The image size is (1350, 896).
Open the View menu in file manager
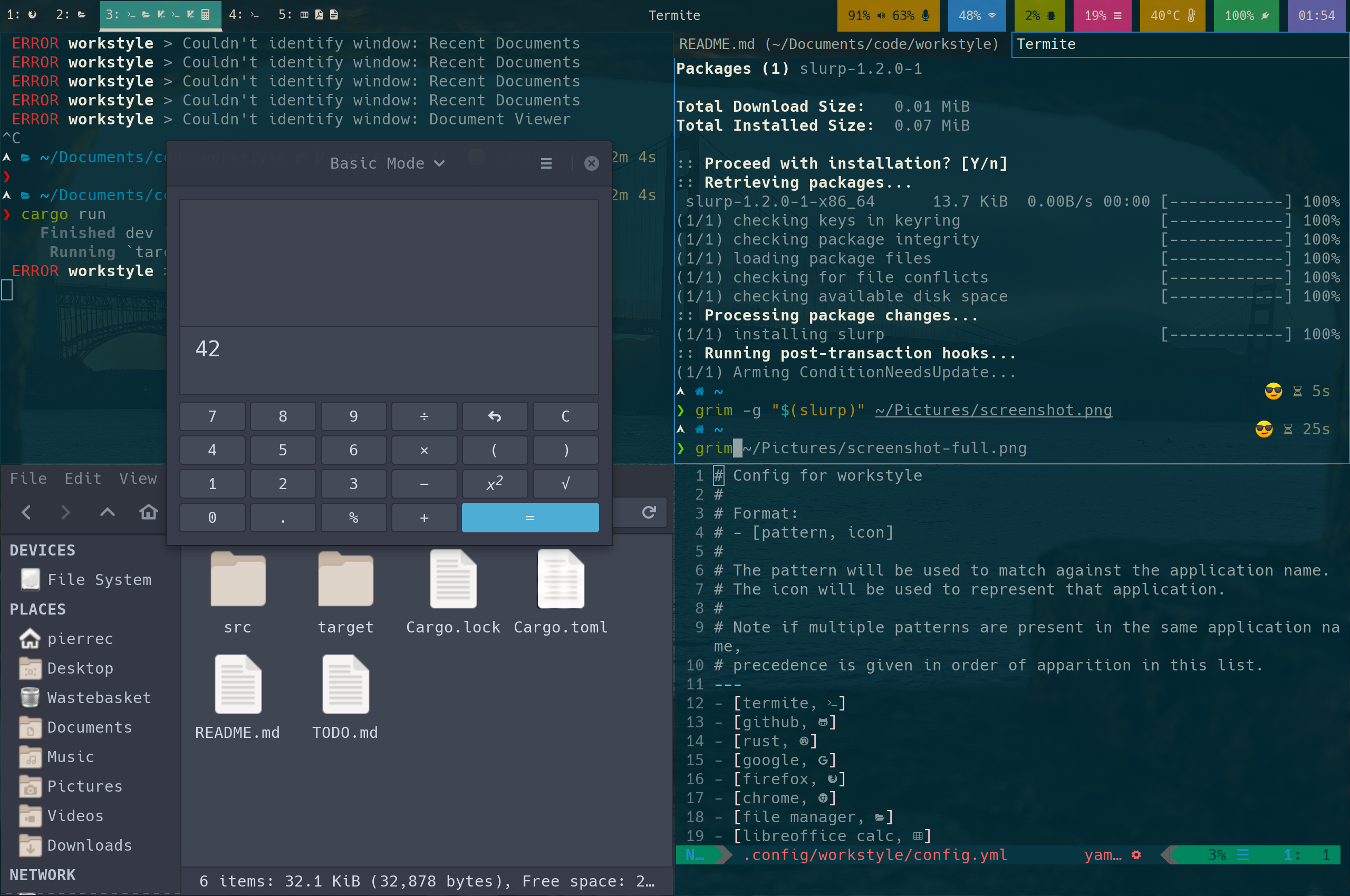(138, 478)
